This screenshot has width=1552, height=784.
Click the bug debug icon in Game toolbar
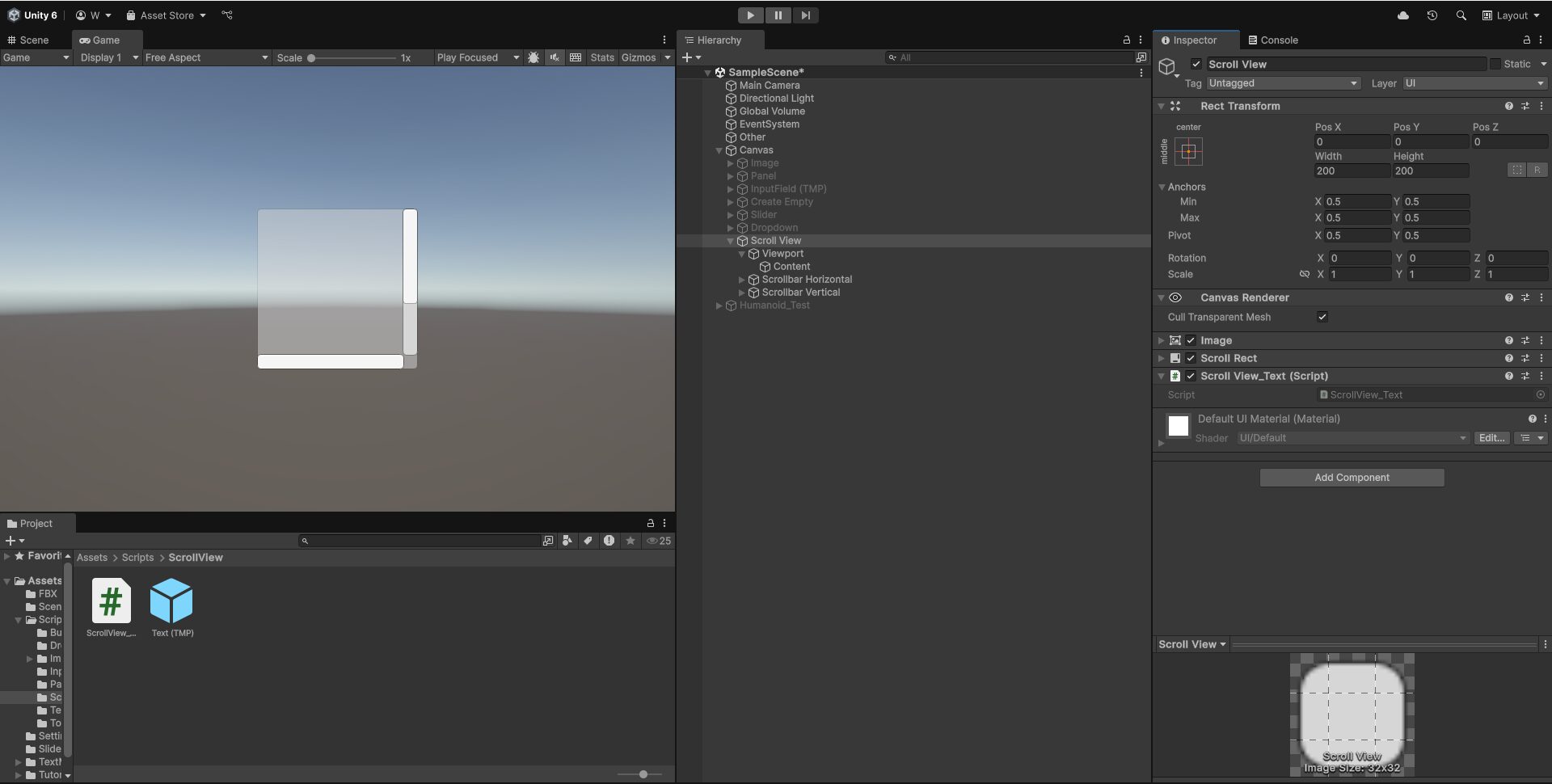click(533, 57)
